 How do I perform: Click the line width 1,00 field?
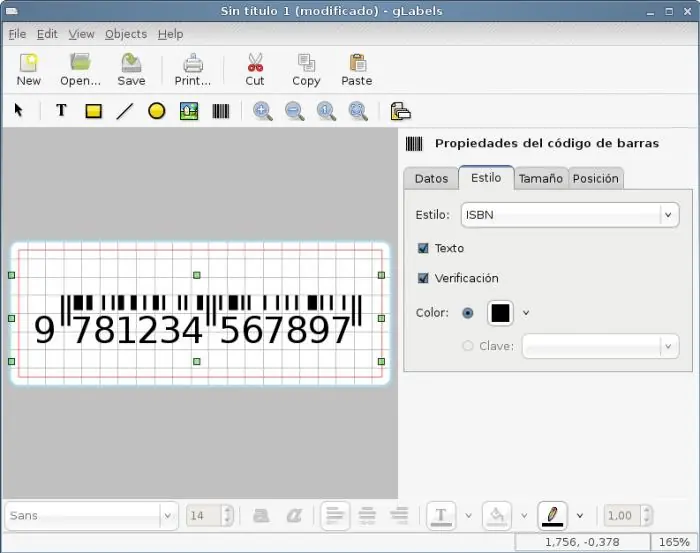coord(622,516)
